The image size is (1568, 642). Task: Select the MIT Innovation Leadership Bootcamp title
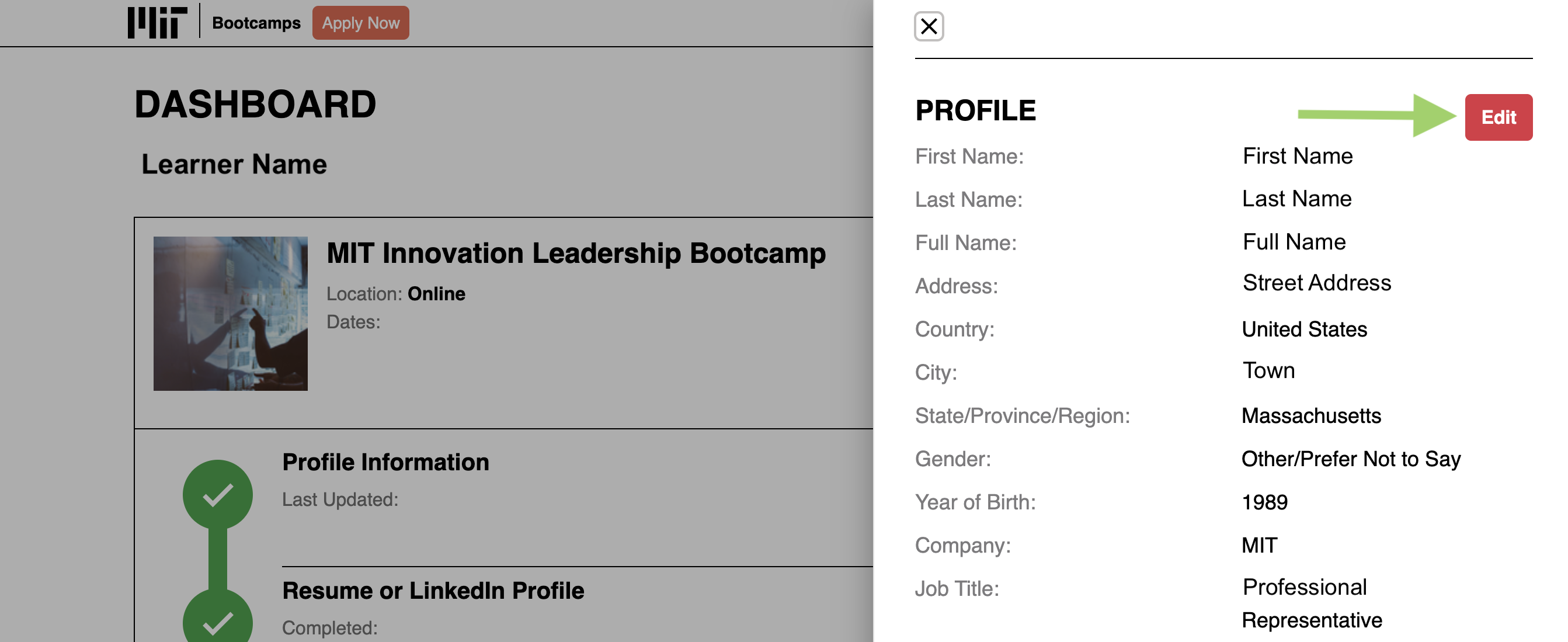pyautogui.click(x=575, y=254)
